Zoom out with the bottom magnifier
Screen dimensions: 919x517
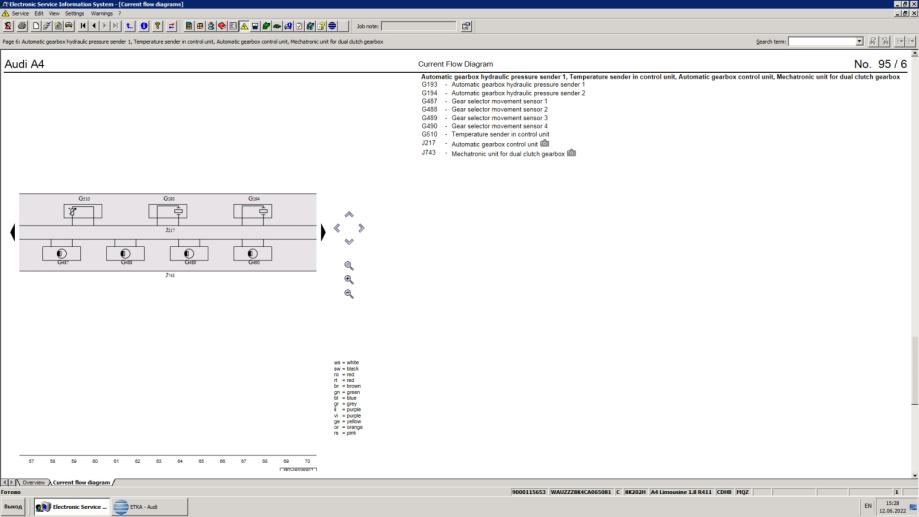(349, 294)
